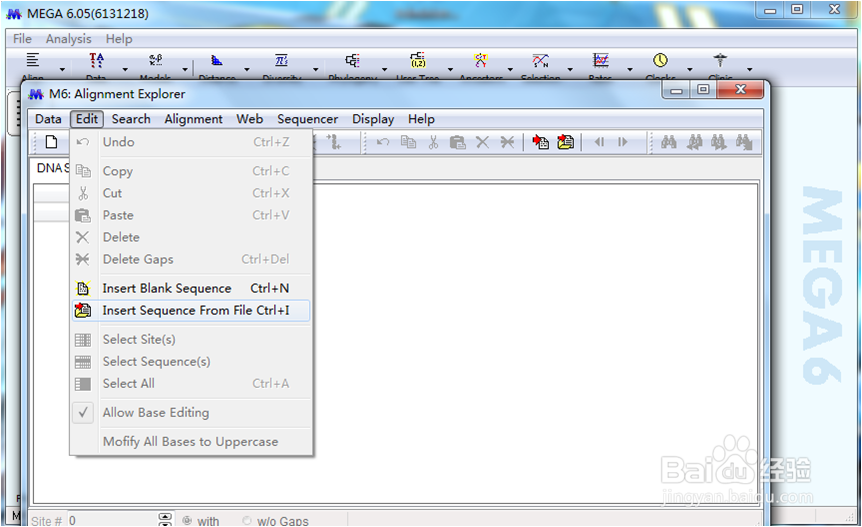The height and width of the screenshot is (527, 862).
Task: Open Help menu in Alignment Explorer
Action: pyautogui.click(x=421, y=119)
